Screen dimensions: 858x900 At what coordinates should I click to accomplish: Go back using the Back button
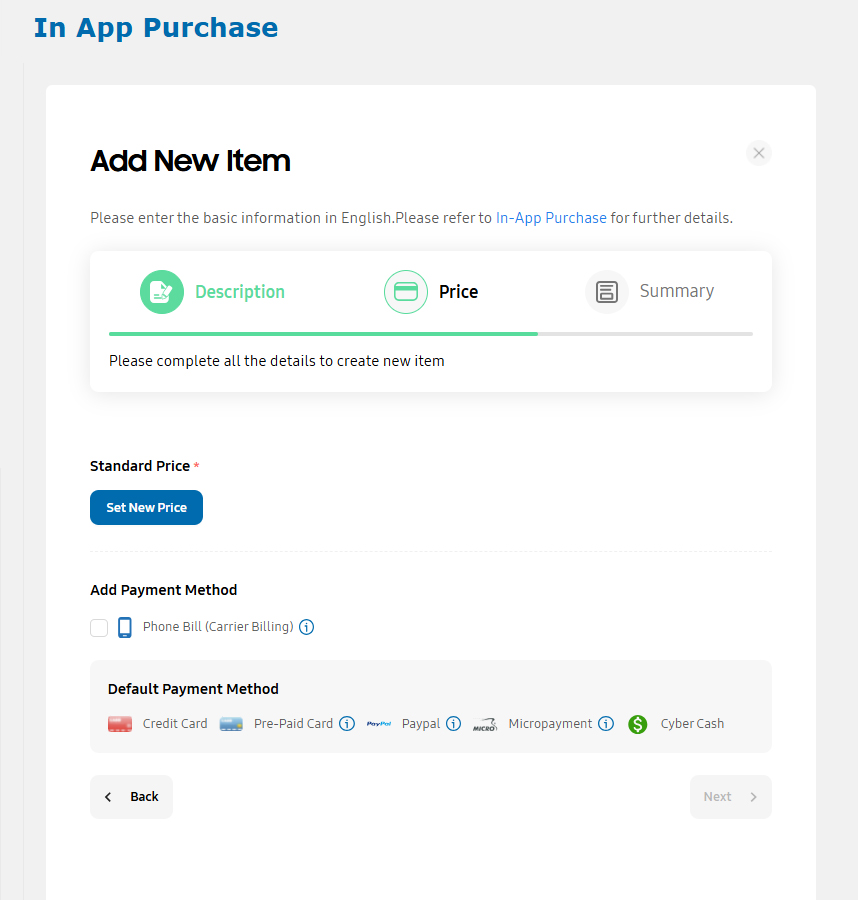tap(131, 797)
